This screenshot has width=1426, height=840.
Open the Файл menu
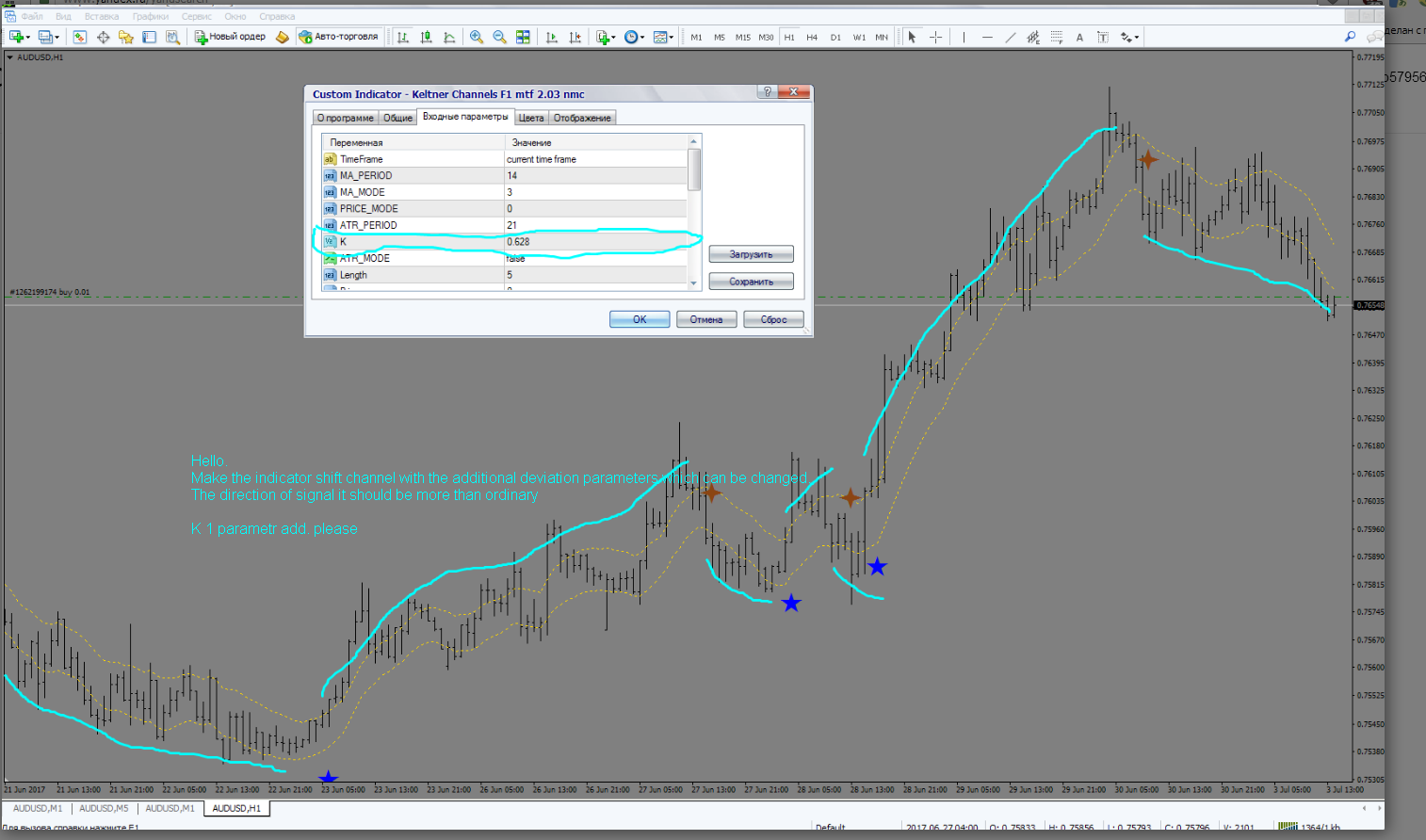click(x=32, y=16)
